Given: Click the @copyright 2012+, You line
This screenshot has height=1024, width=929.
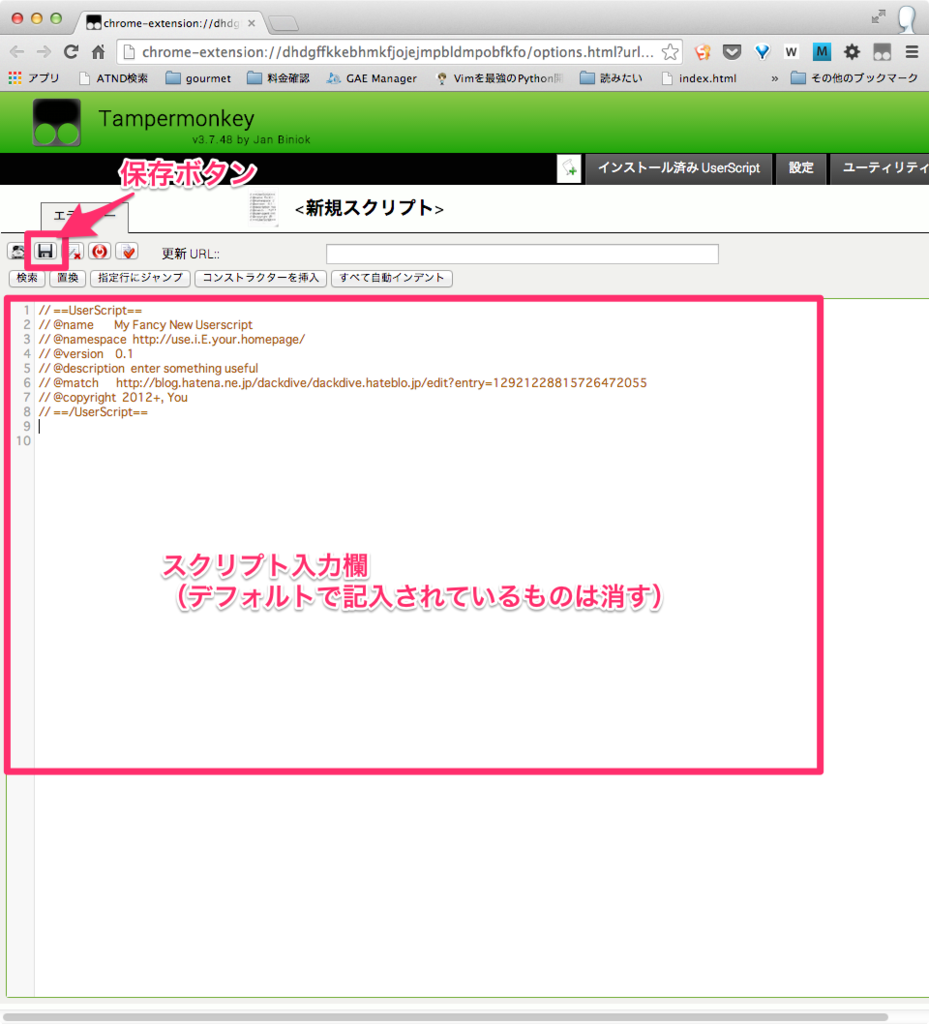Looking at the screenshot, I should click(x=113, y=397).
